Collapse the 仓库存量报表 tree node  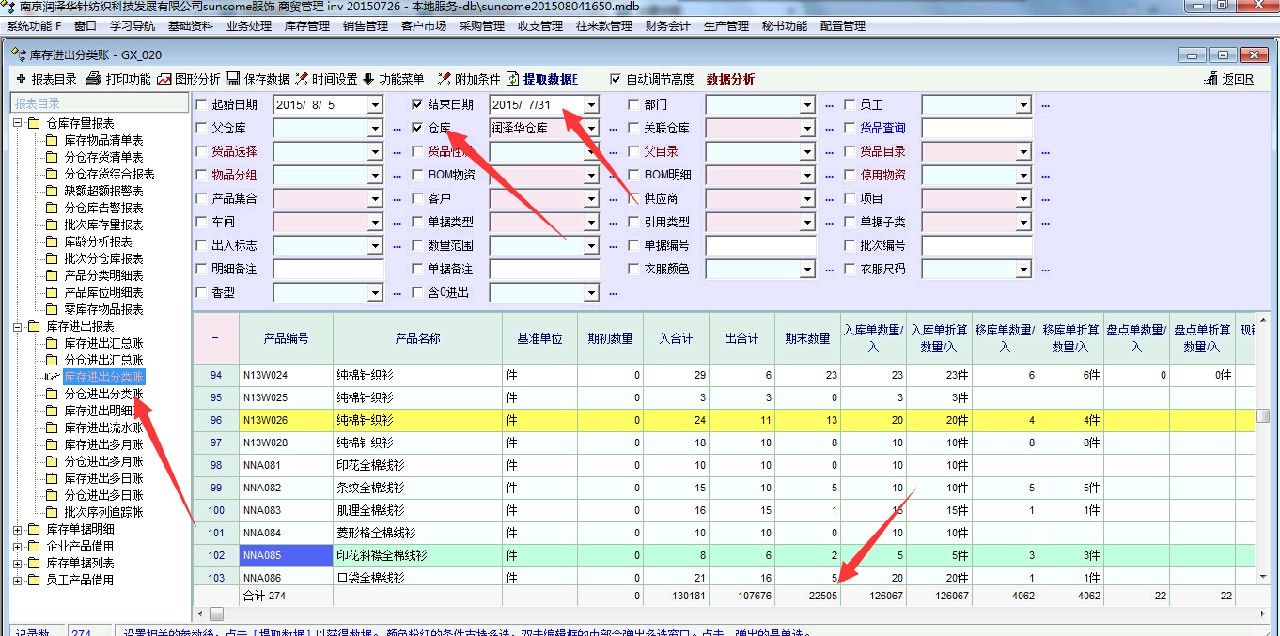17,123
